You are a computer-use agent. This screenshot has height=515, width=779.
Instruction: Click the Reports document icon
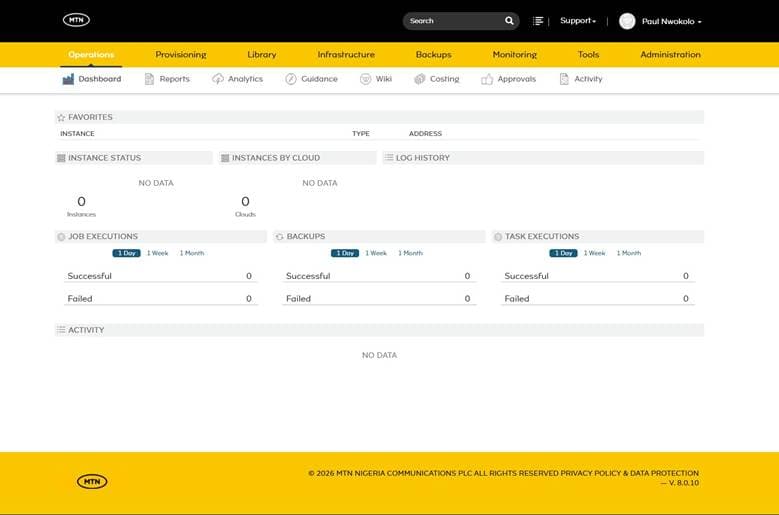pyautogui.click(x=149, y=79)
